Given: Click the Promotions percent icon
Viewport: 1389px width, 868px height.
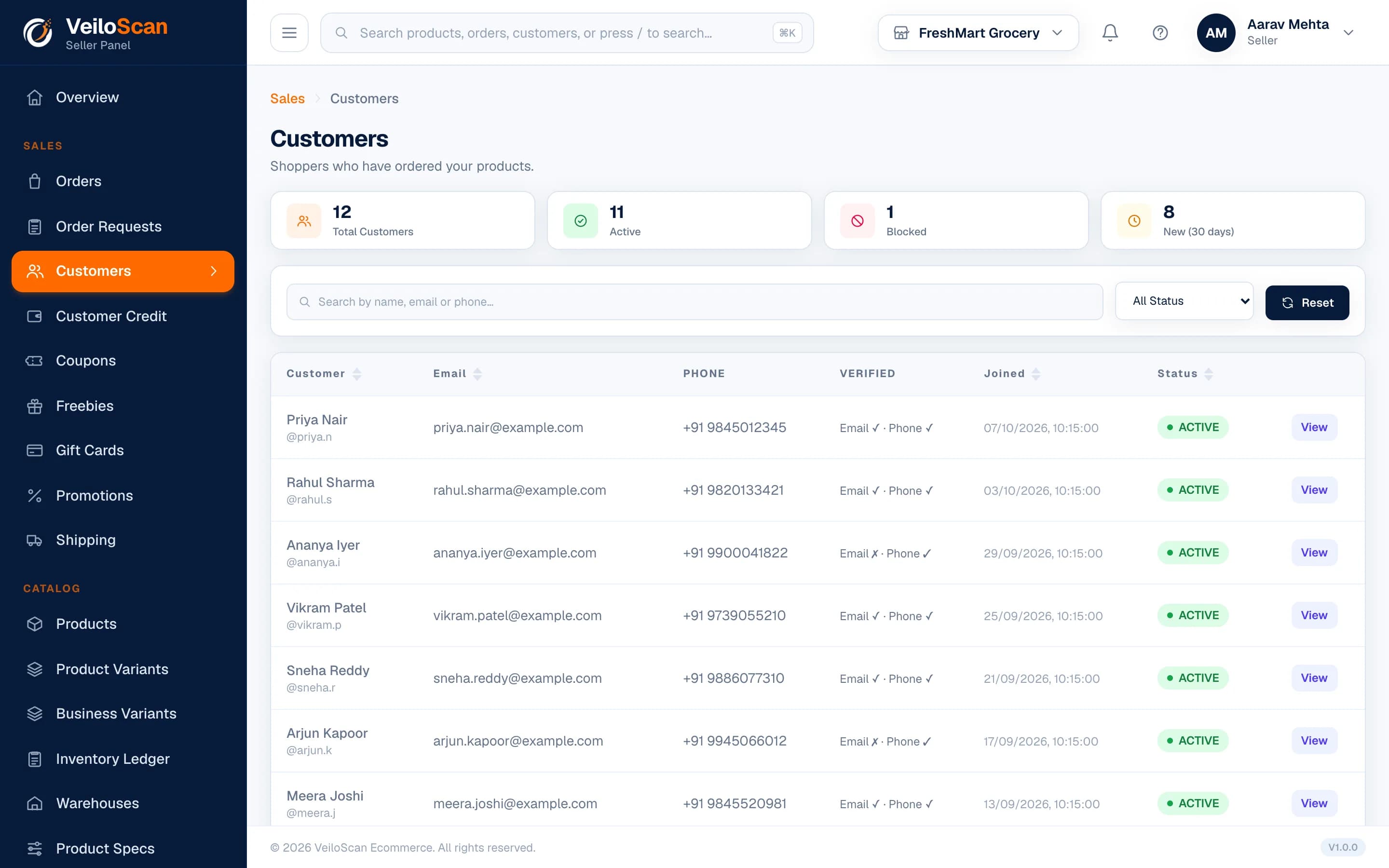Looking at the screenshot, I should point(34,495).
